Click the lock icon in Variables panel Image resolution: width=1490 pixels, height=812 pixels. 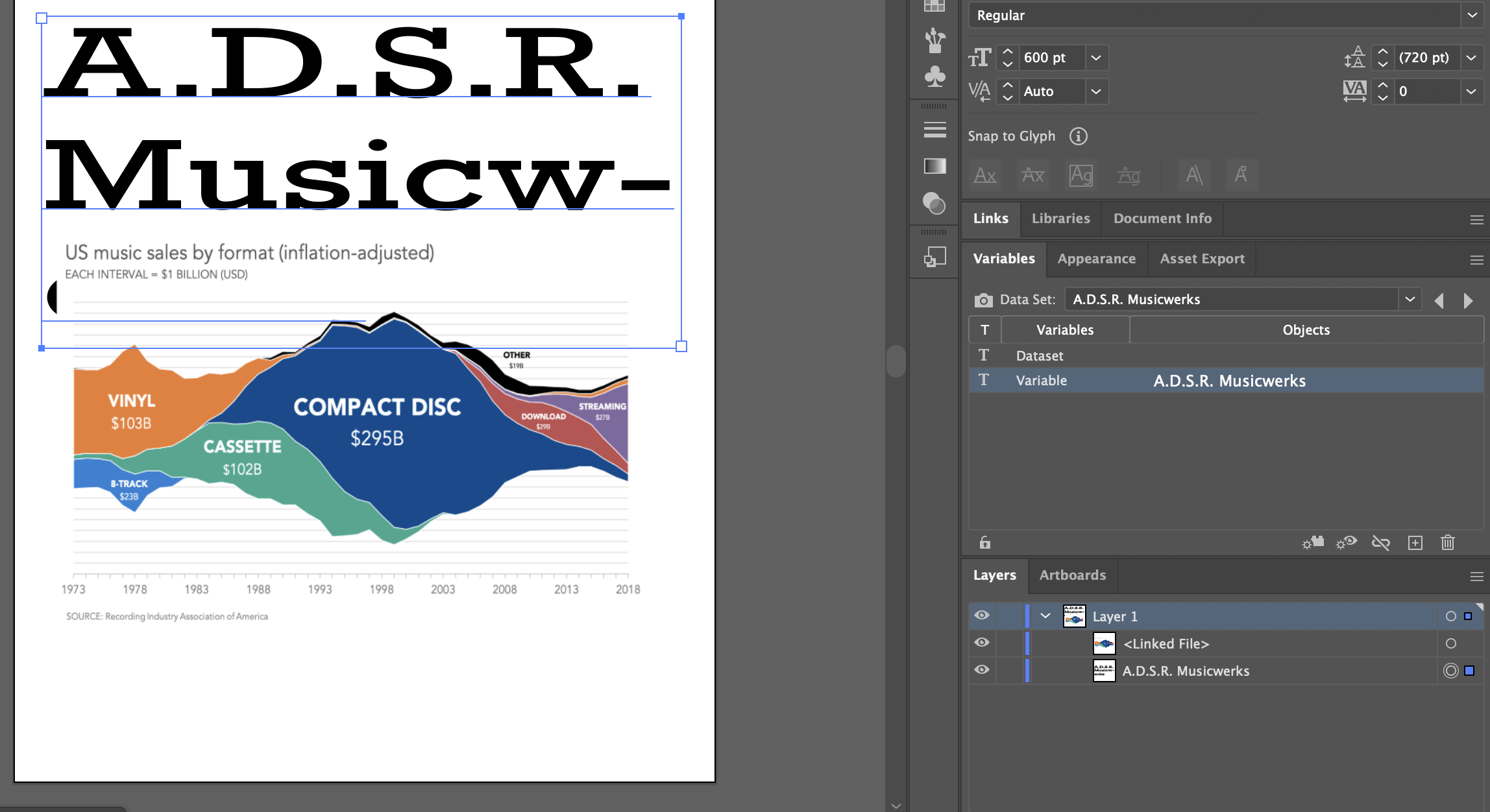tap(985, 543)
